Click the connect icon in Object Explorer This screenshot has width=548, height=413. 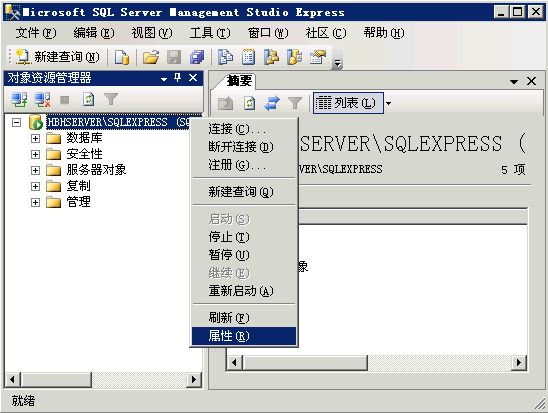[x=19, y=100]
